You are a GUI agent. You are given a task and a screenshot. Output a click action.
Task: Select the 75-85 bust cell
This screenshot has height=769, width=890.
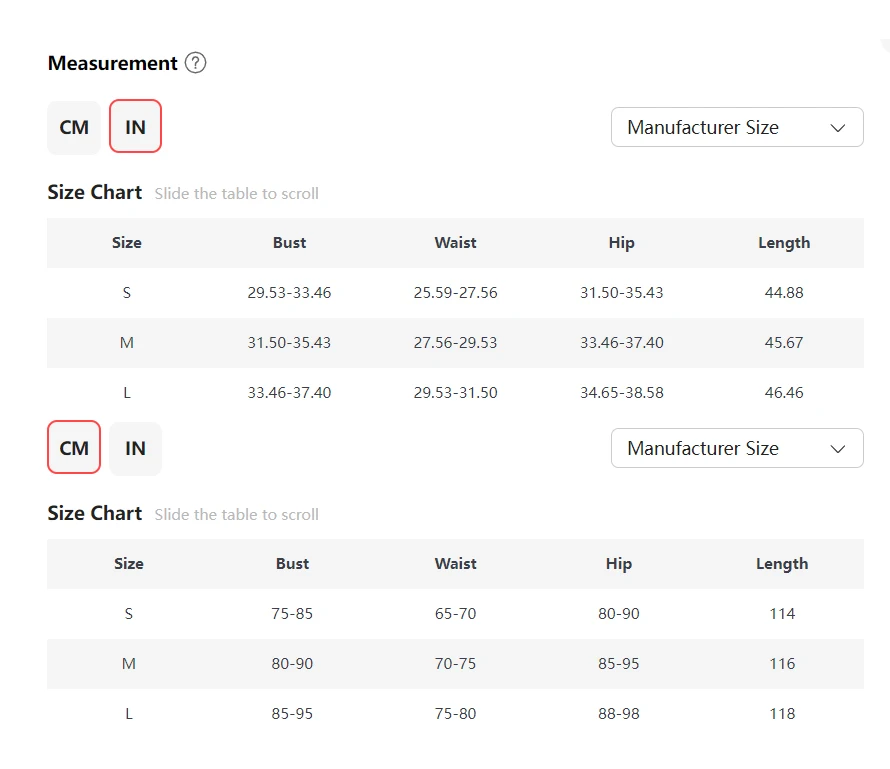tap(292, 614)
